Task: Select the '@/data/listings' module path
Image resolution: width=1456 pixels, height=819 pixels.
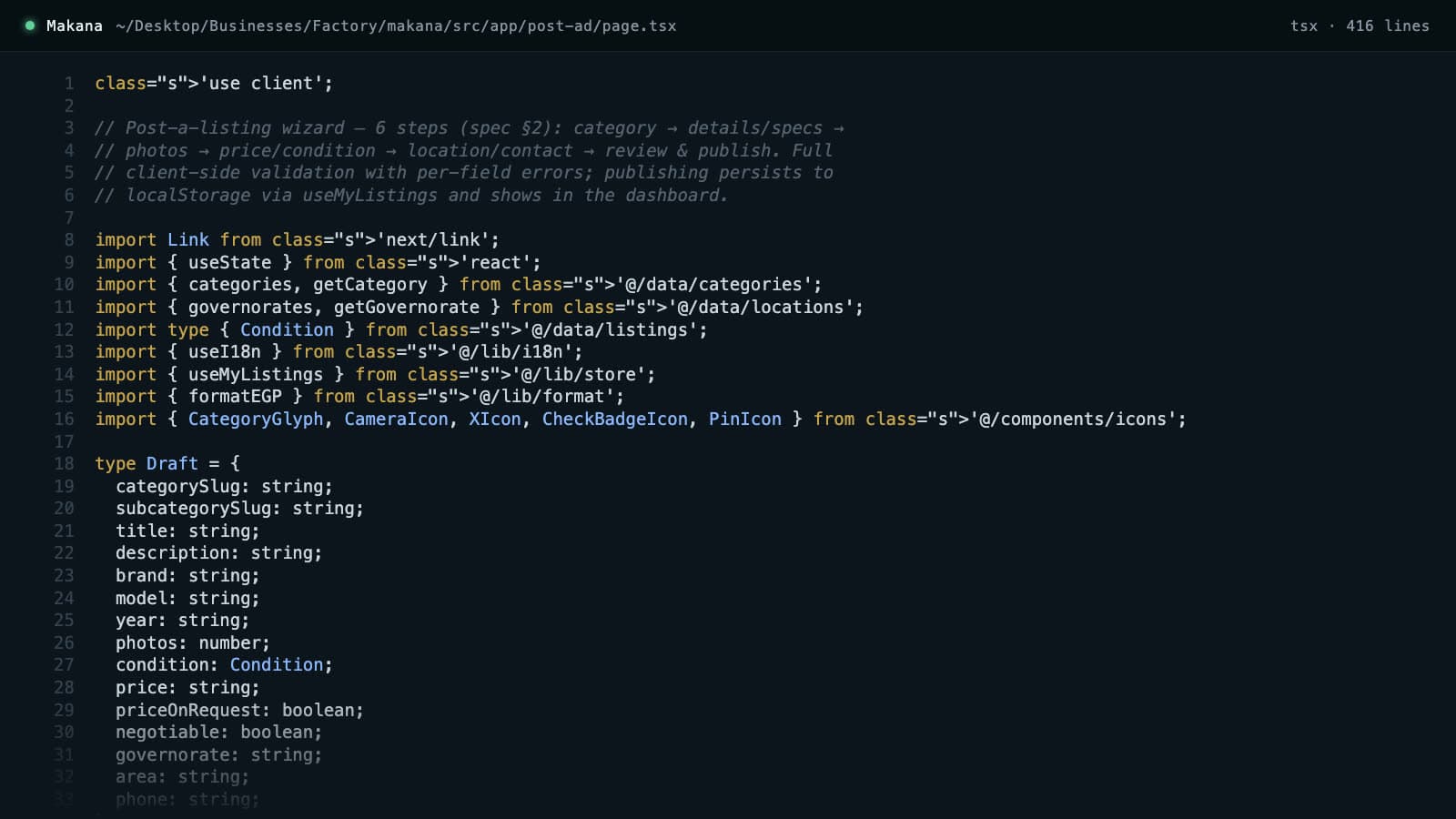Action: pyautogui.click(x=610, y=329)
